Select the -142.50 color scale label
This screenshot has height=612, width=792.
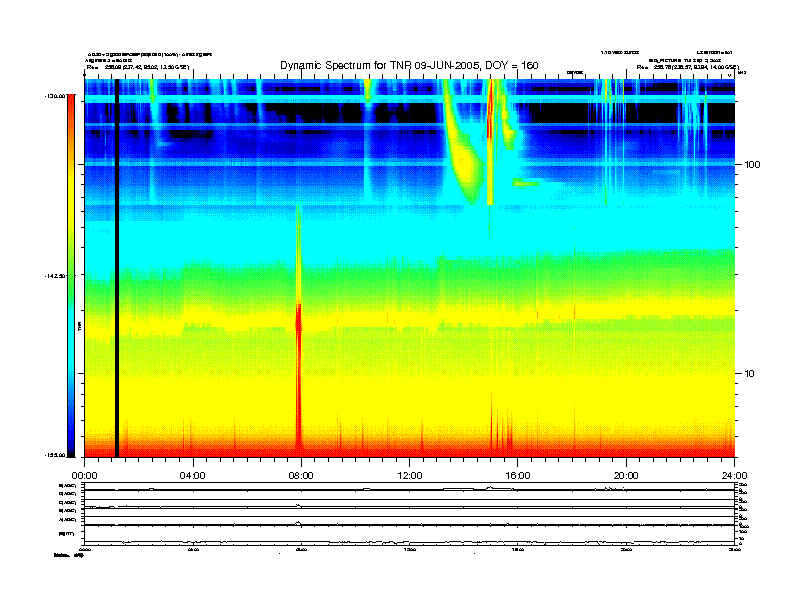pyautogui.click(x=55, y=276)
